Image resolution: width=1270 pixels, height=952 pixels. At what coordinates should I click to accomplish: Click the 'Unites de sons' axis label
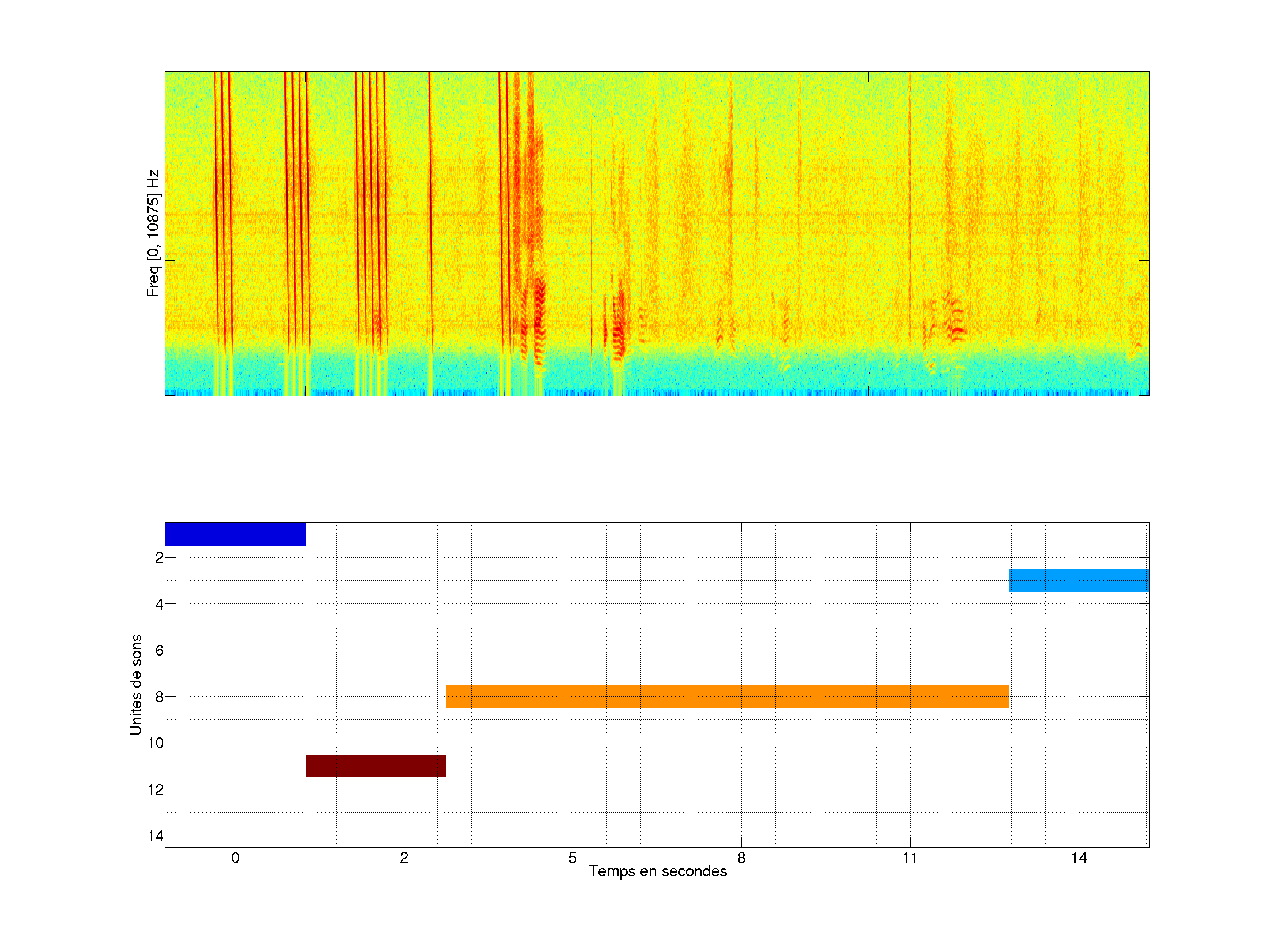[135, 684]
